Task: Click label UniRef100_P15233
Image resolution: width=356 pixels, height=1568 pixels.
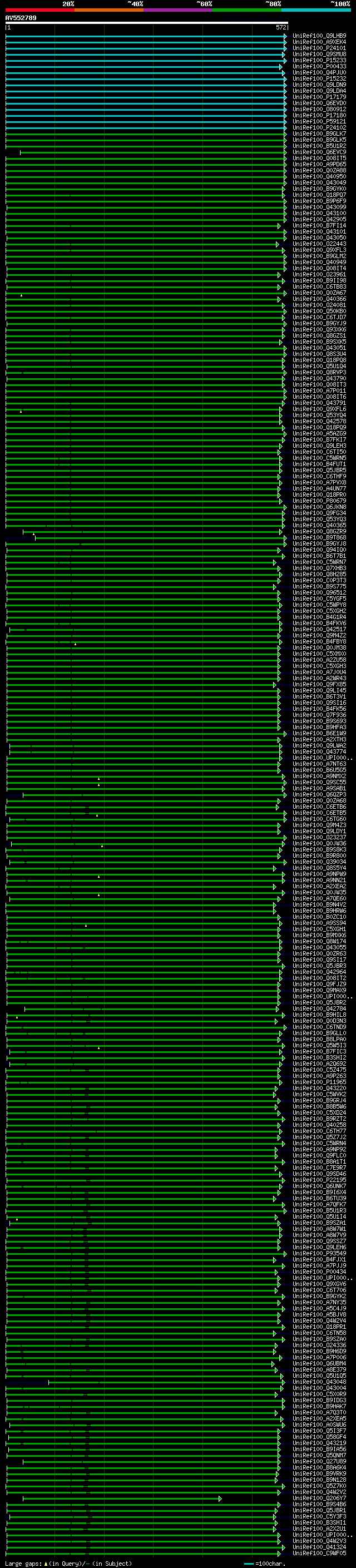Action: [x=319, y=60]
